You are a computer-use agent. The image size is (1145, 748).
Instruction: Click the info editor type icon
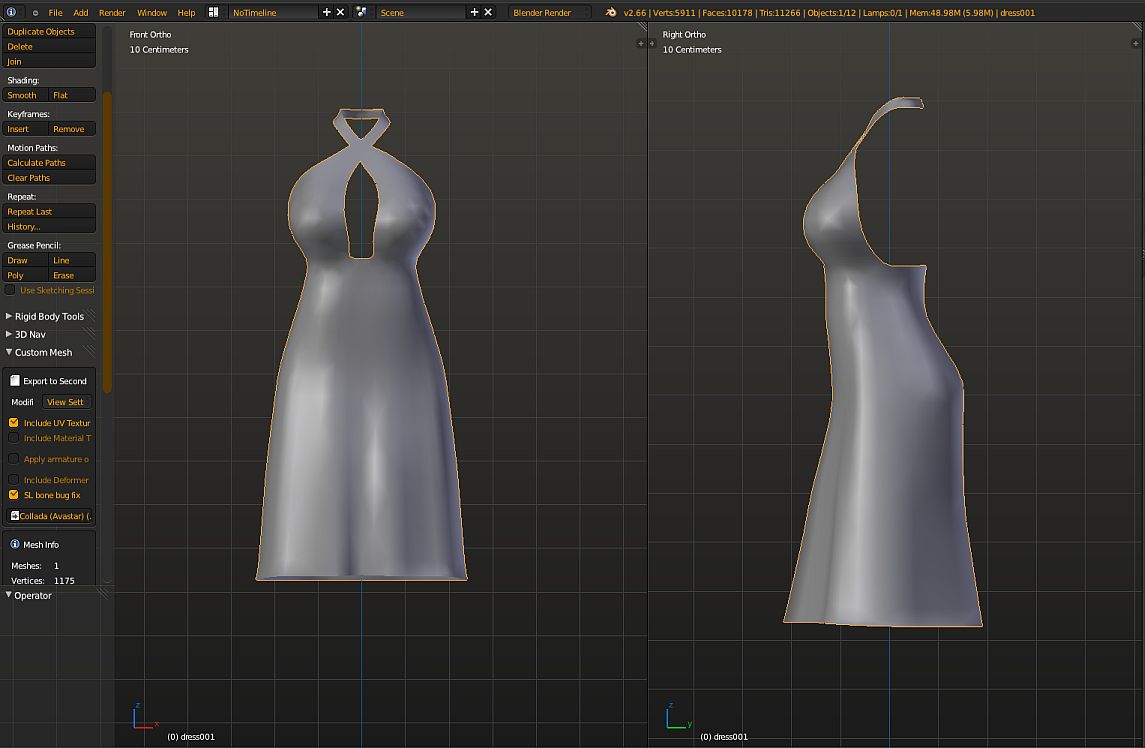click(11, 12)
